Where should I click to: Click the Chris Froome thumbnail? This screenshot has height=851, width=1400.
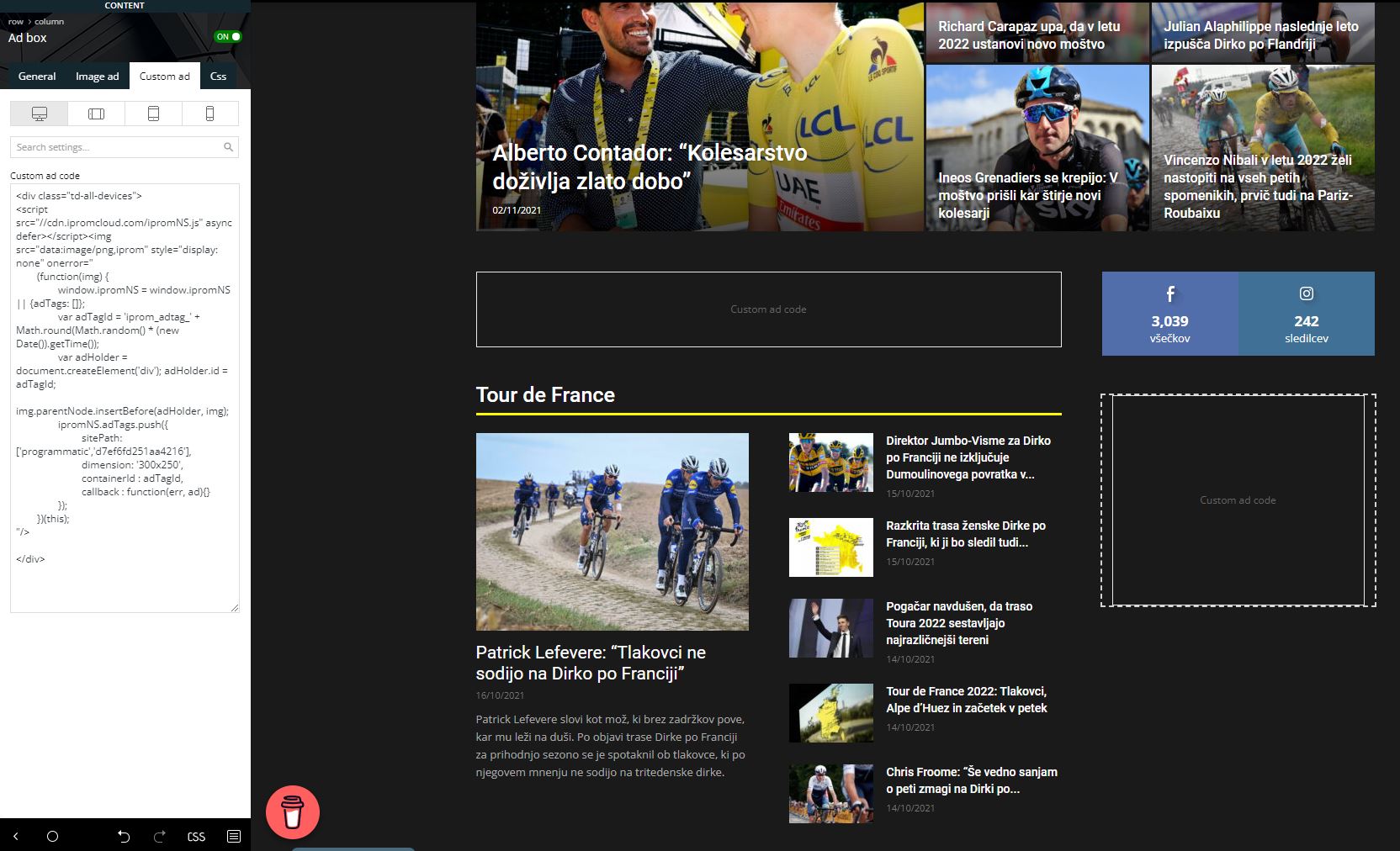(x=831, y=794)
